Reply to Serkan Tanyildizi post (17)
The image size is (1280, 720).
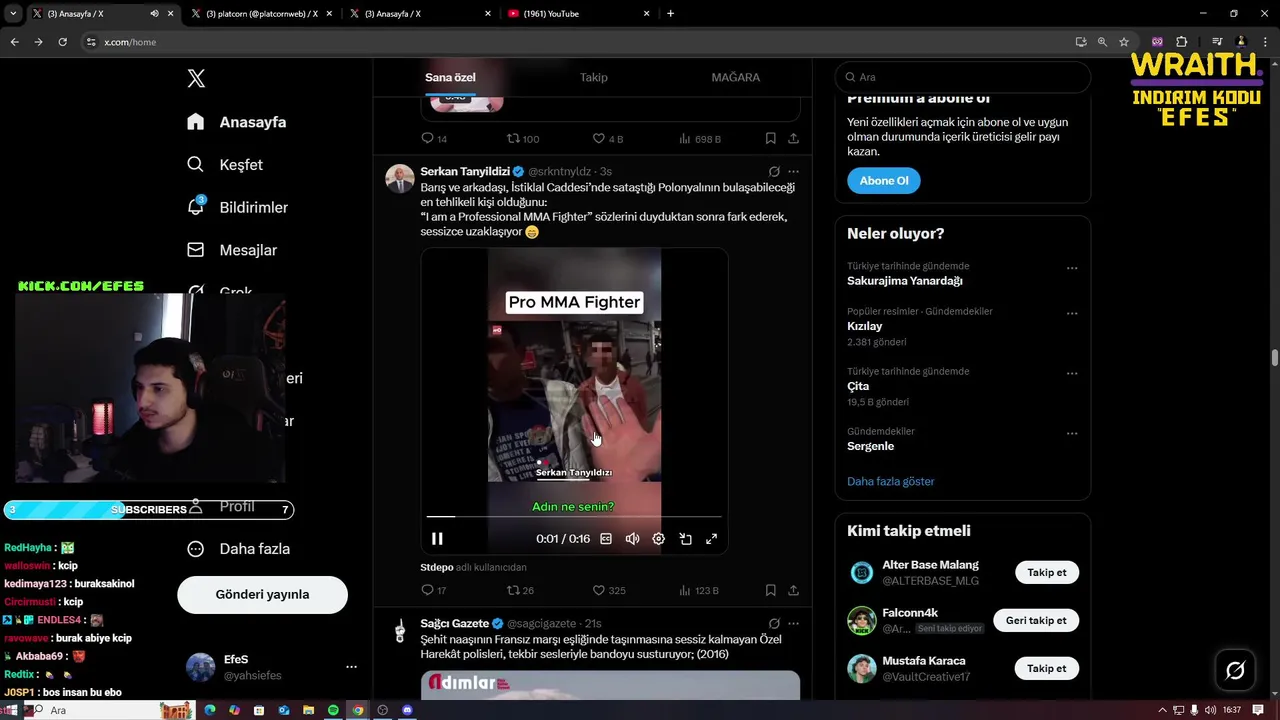click(x=434, y=590)
